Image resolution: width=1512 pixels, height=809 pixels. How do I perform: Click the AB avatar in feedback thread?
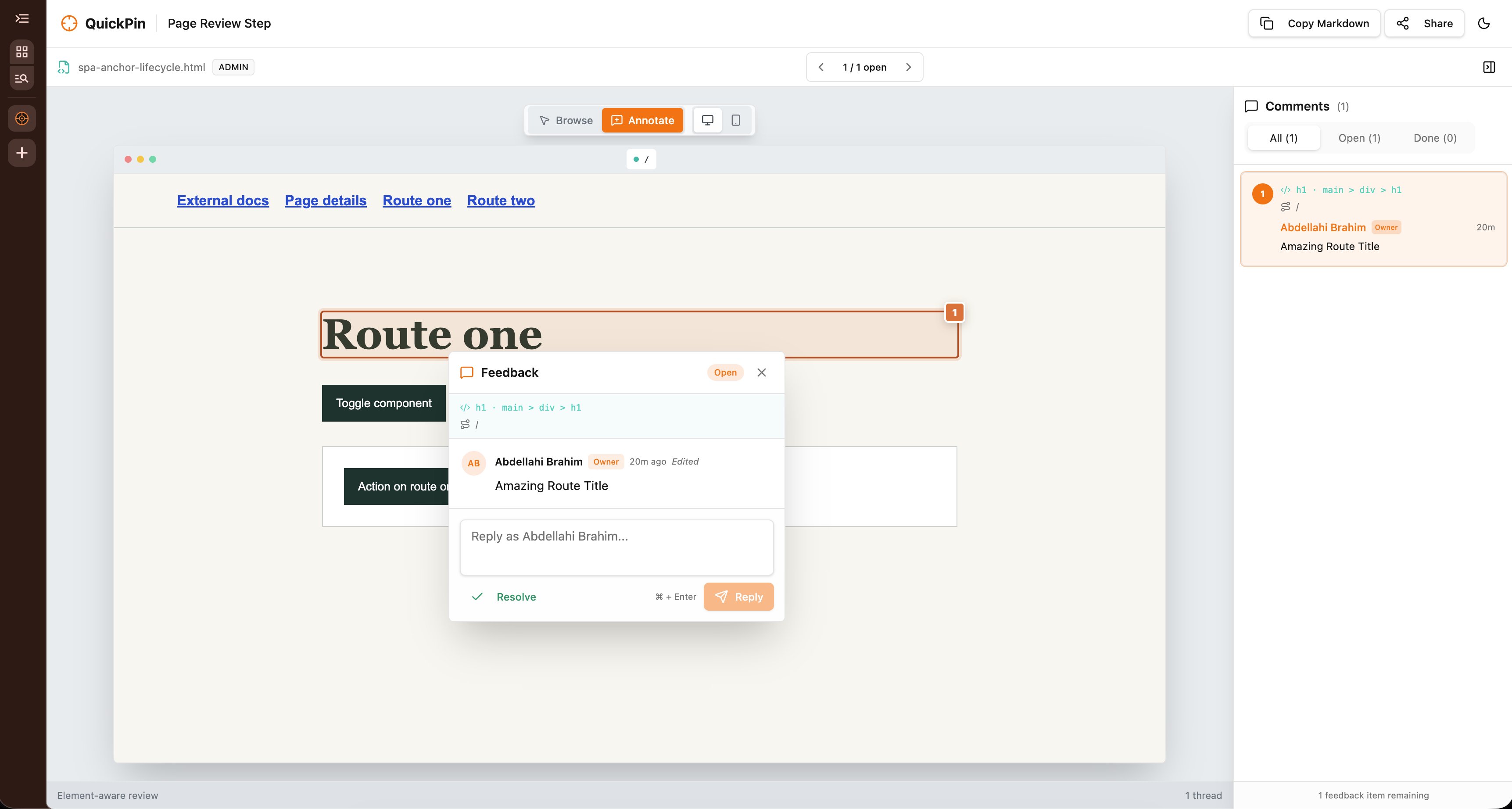click(474, 463)
